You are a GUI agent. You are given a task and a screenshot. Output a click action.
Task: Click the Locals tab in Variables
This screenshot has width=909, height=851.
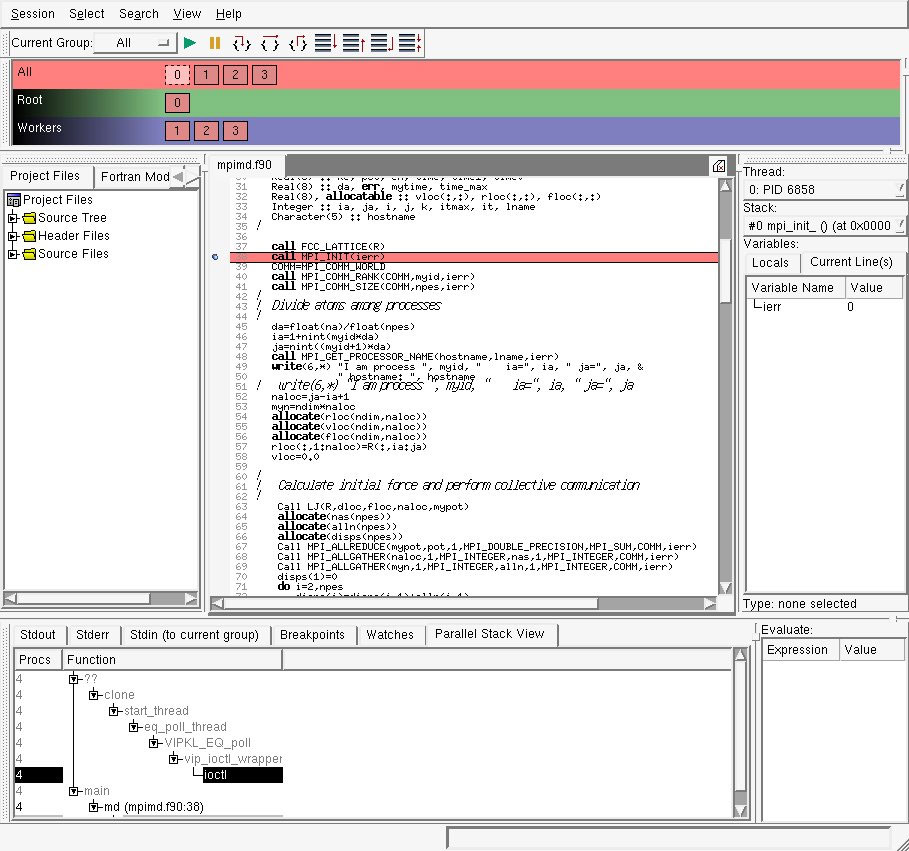[770, 262]
